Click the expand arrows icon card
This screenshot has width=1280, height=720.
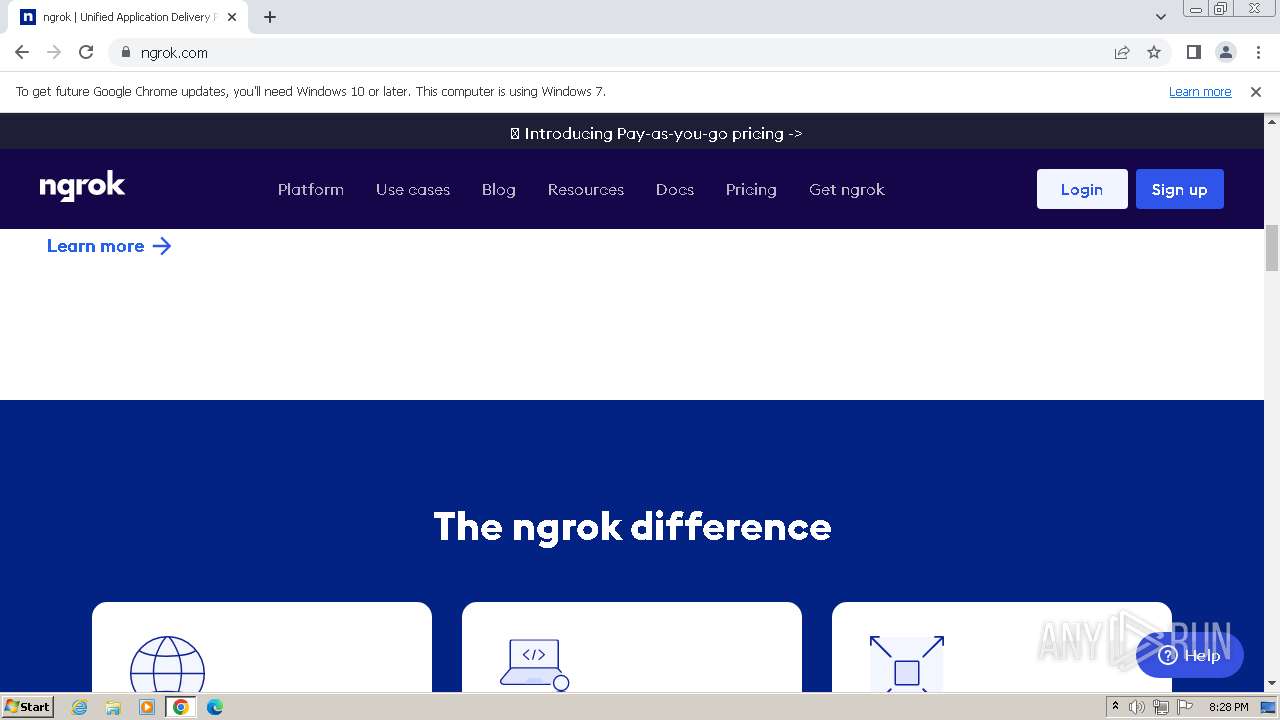coord(906,664)
